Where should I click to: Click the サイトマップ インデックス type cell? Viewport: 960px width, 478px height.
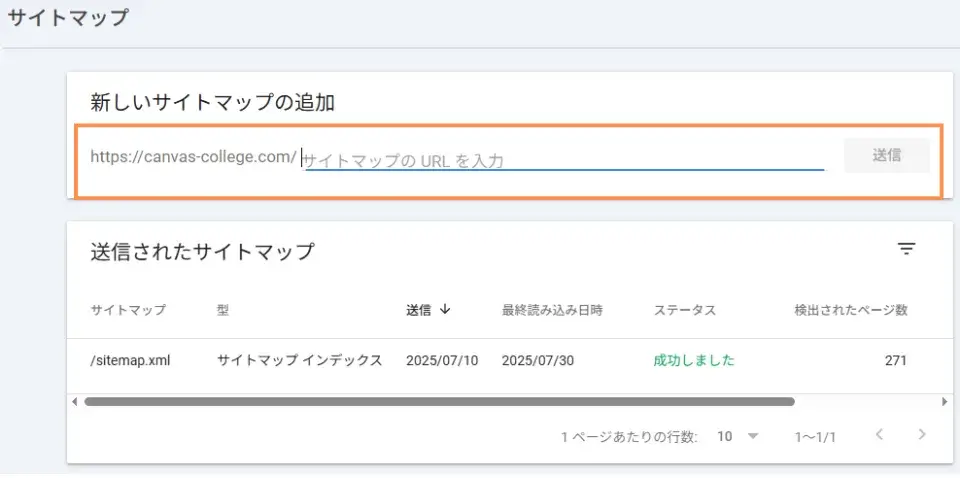tap(299, 360)
